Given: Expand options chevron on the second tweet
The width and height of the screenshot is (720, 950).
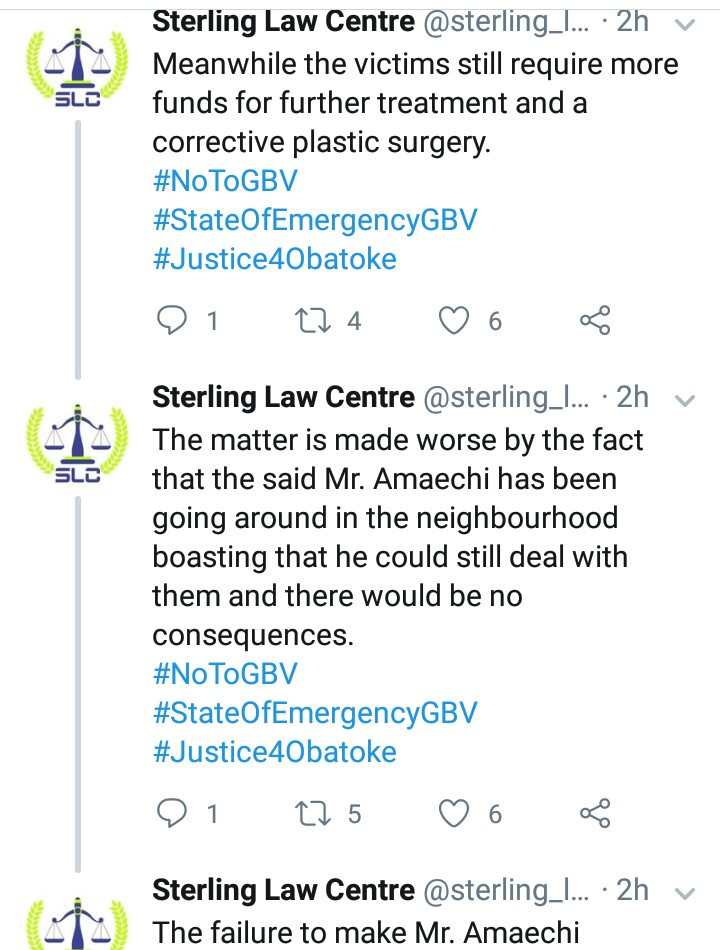Looking at the screenshot, I should [x=685, y=400].
